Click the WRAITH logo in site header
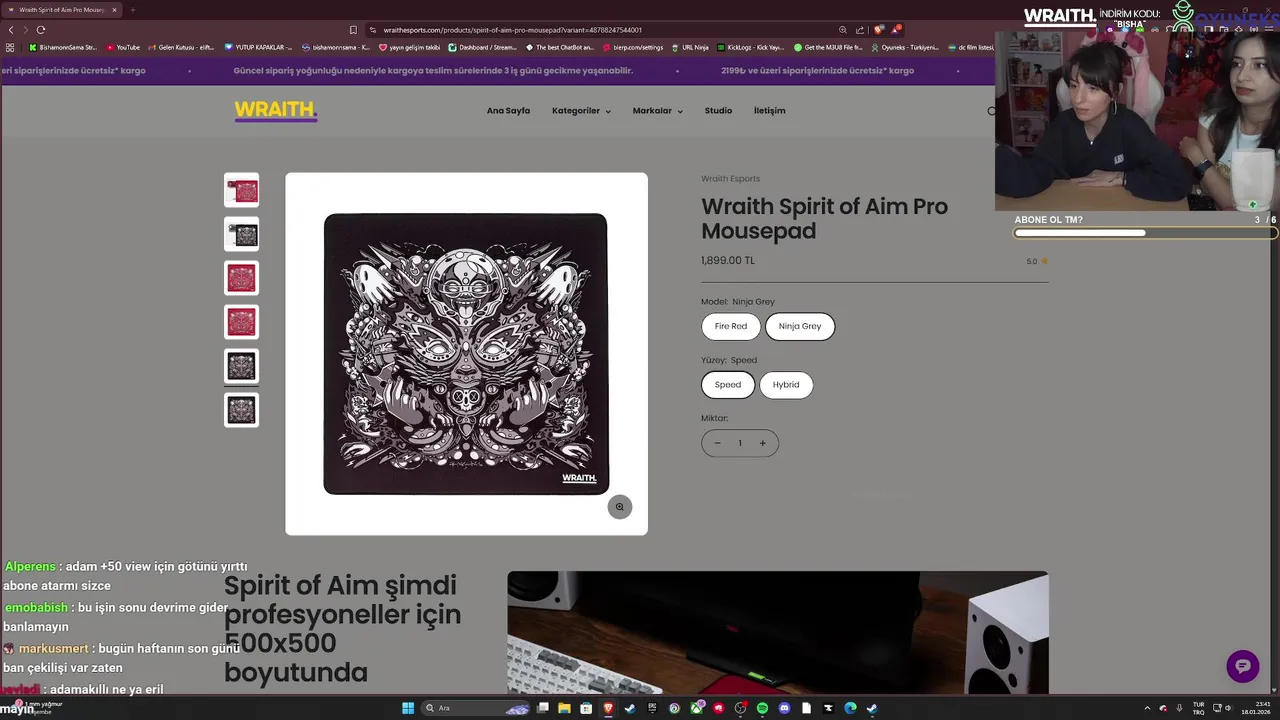Viewport: 1280px width, 720px height. point(276,110)
